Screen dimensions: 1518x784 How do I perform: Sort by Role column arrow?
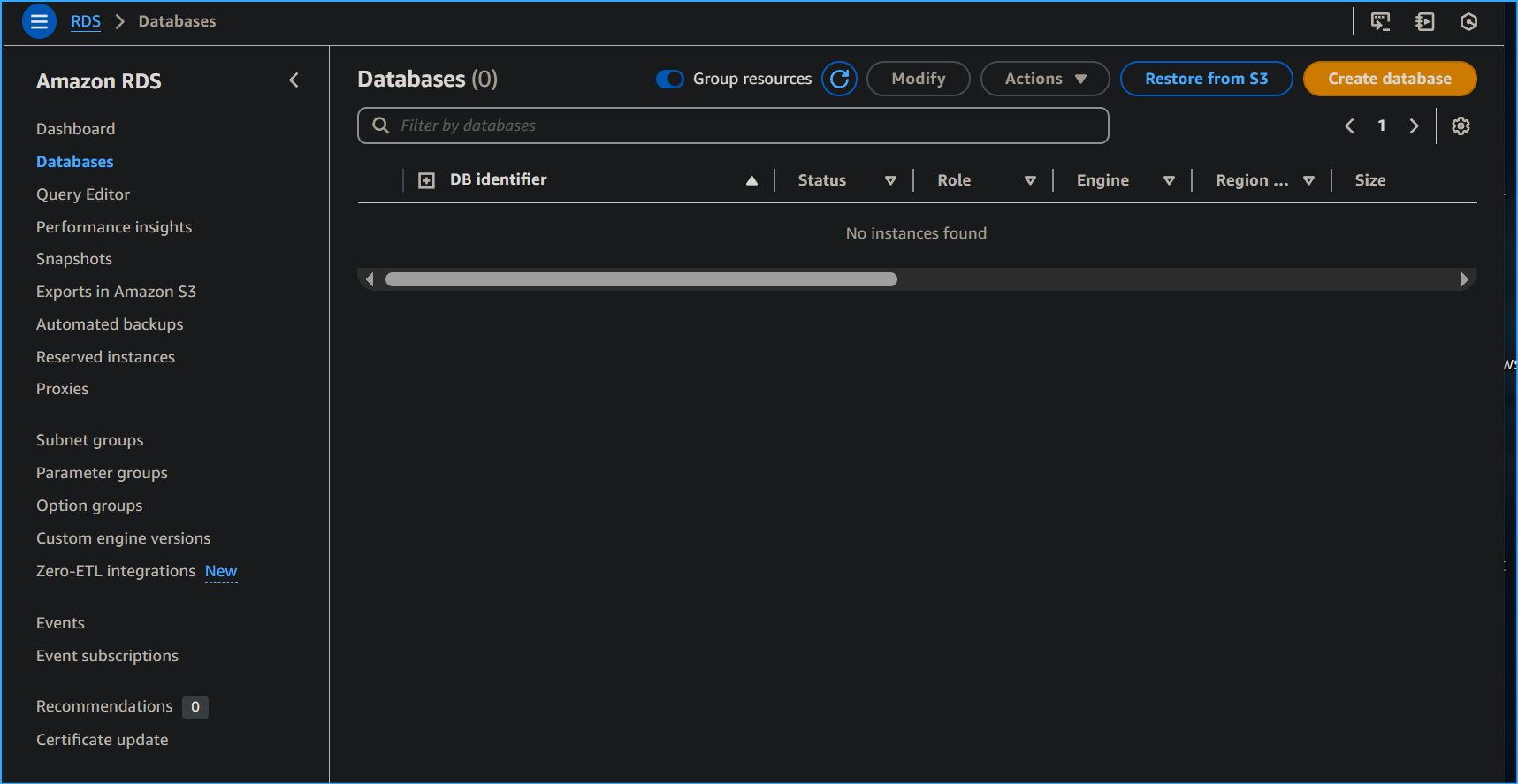pos(1030,180)
